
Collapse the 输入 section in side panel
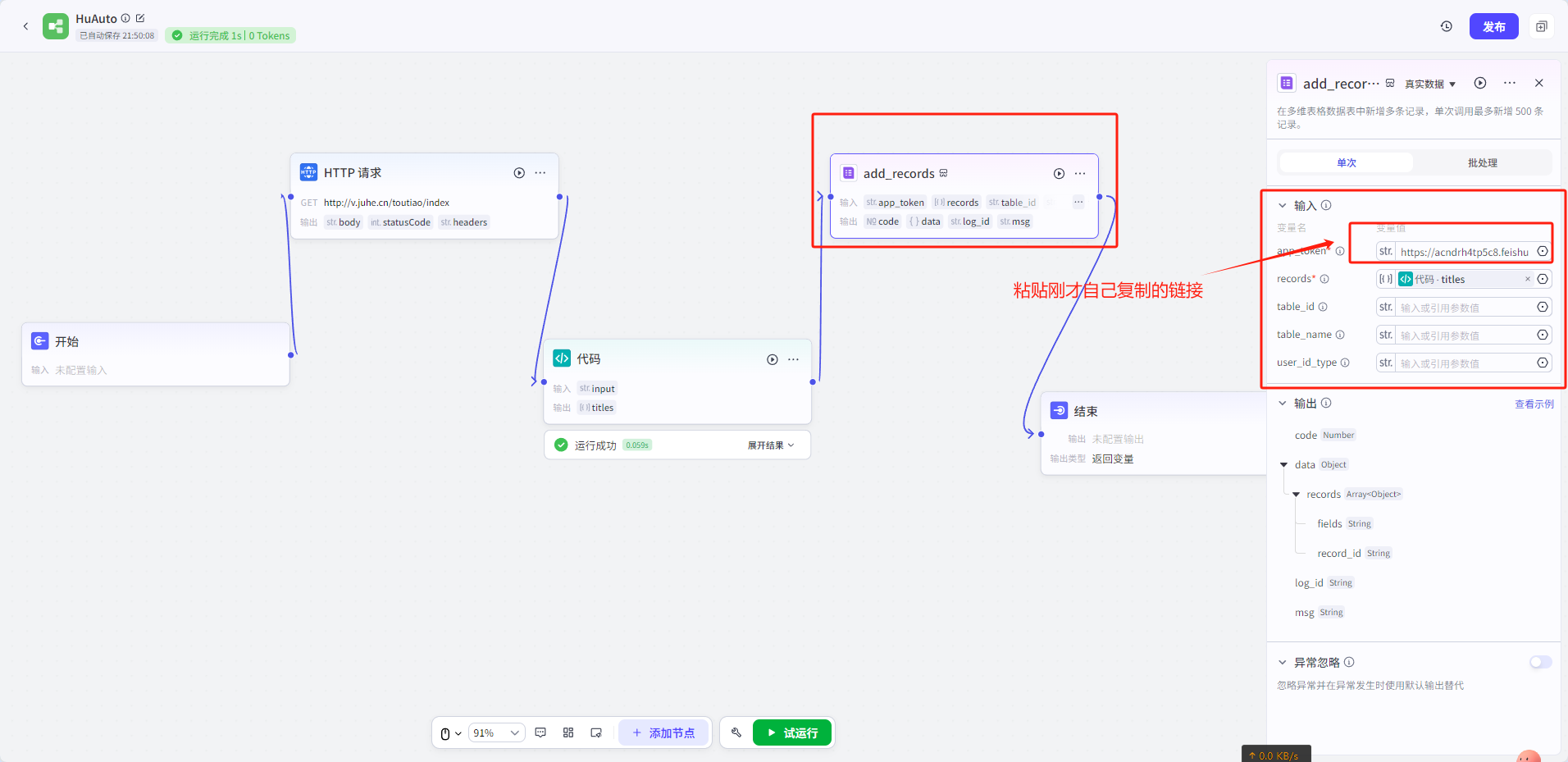1283,206
